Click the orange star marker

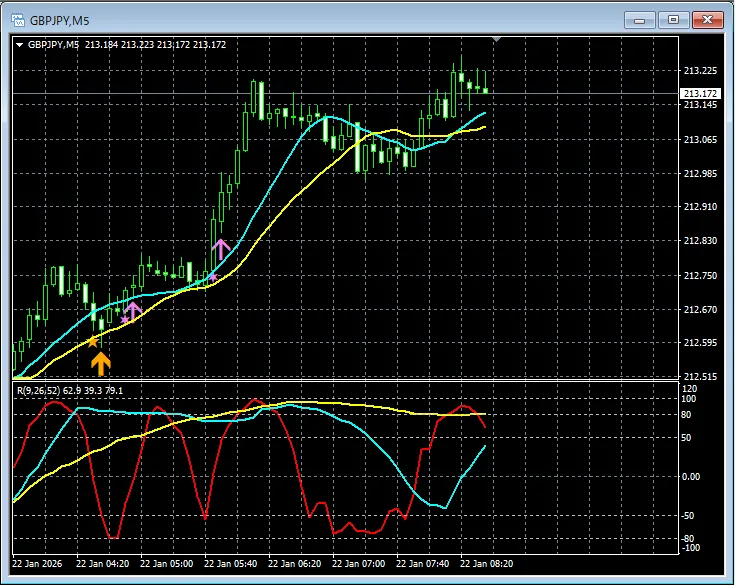[93, 341]
